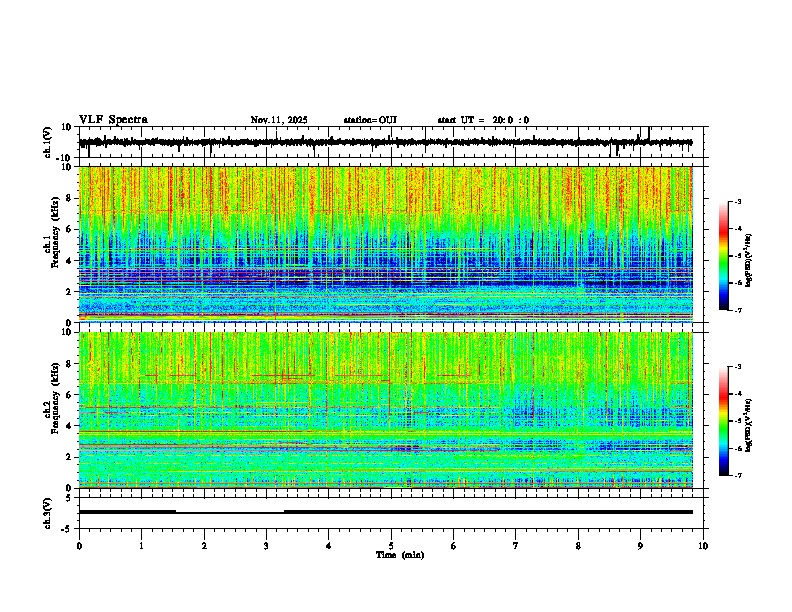Click the ch.1 spectrogram color scale bar
This screenshot has width=792, height=612.
[724, 256]
